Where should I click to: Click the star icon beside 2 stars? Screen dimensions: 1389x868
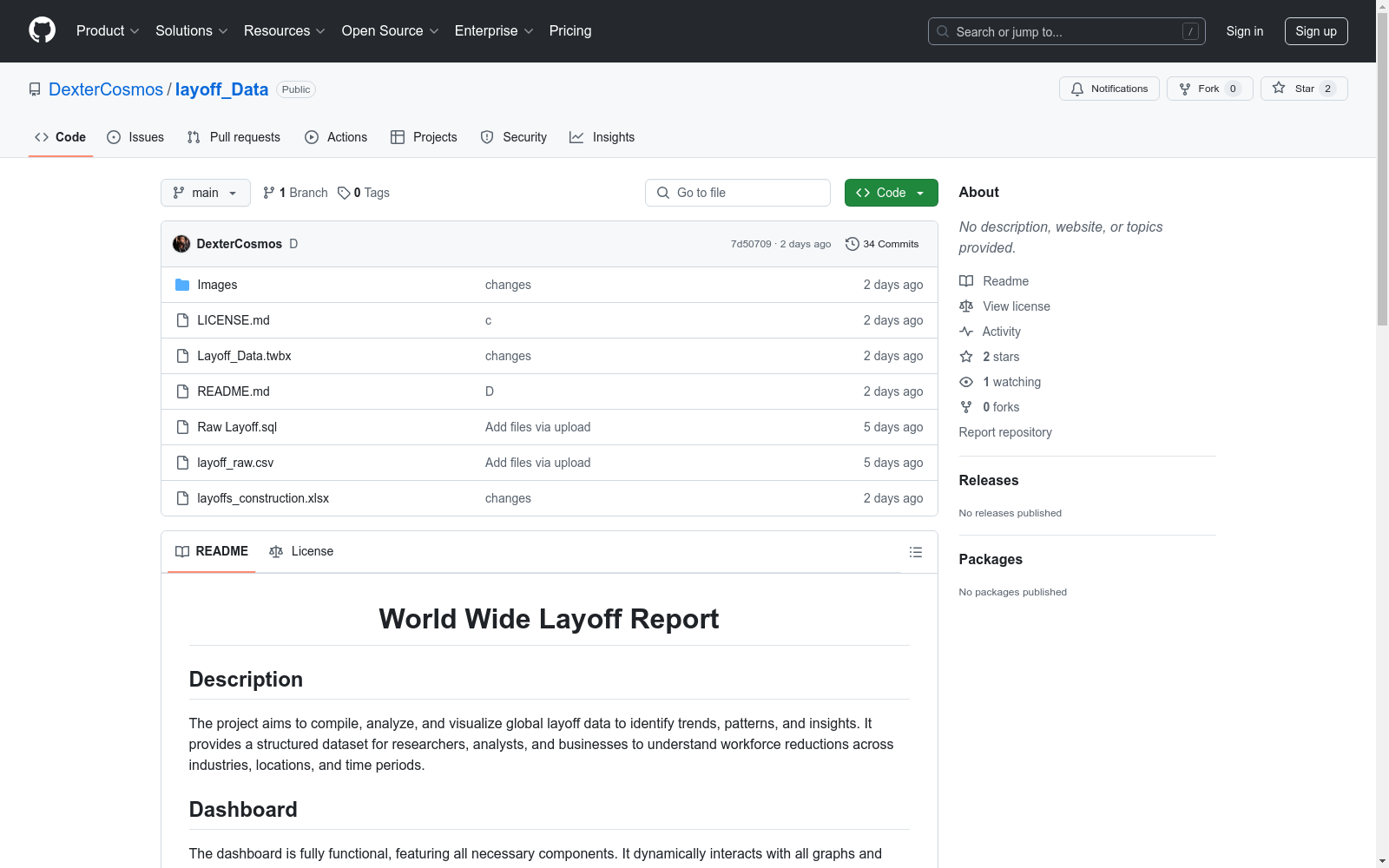click(x=966, y=357)
